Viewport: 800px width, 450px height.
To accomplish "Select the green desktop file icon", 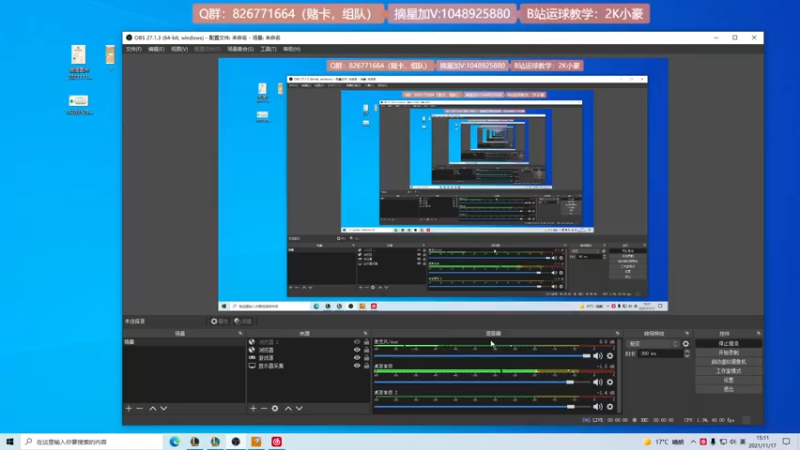I will 79,105.
